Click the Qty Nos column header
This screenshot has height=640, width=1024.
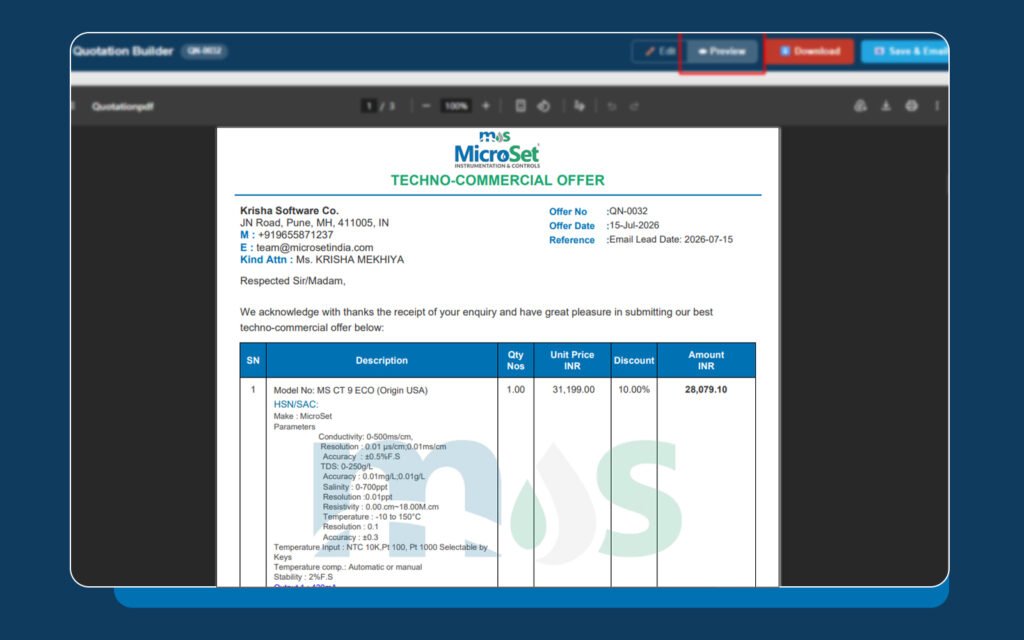click(515, 360)
